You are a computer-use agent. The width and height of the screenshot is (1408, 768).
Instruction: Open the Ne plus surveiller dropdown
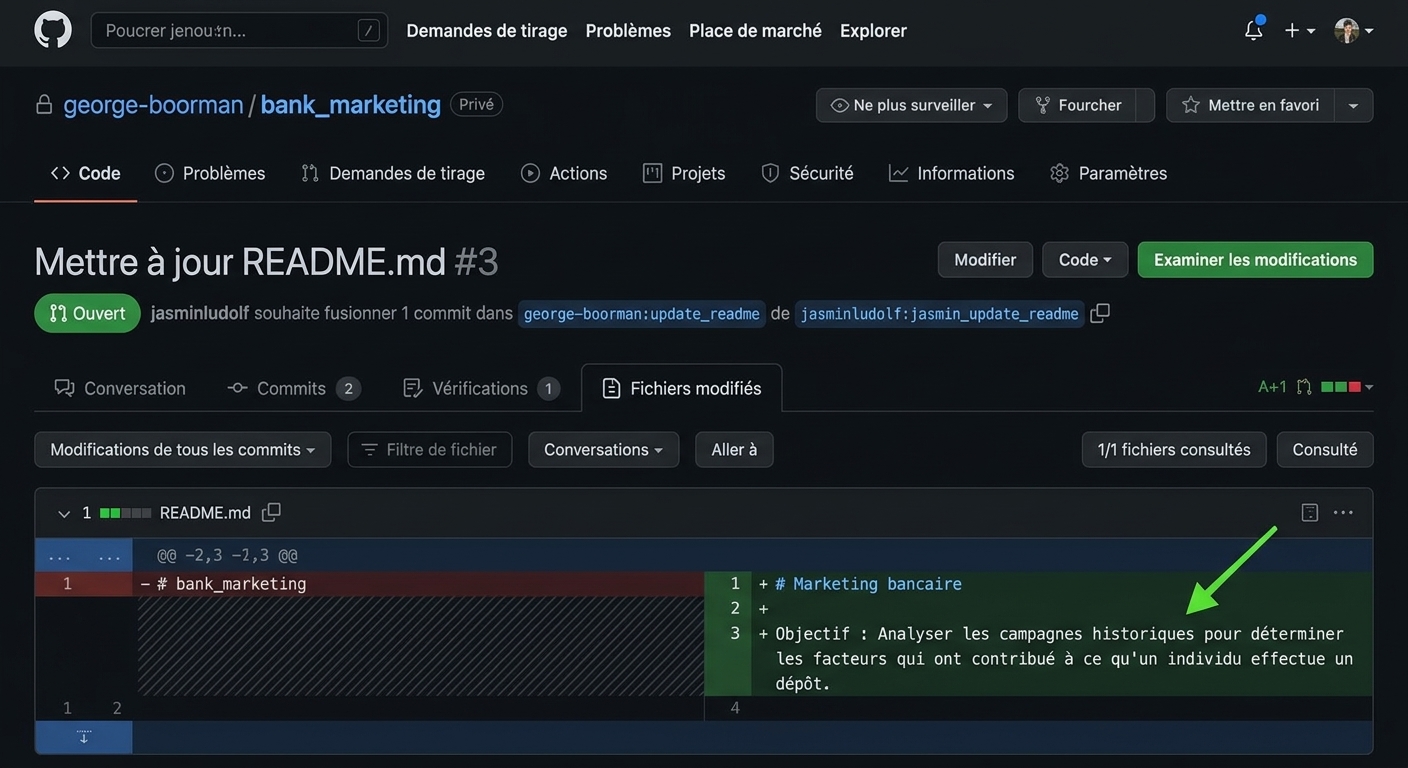pos(912,105)
